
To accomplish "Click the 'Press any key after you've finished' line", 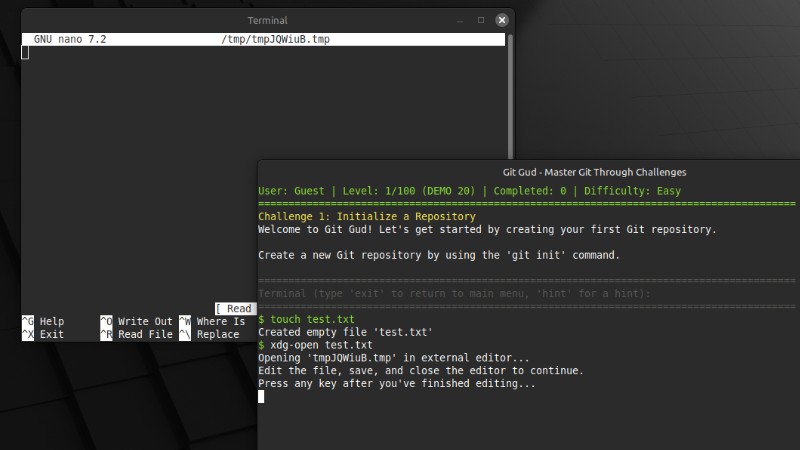I will (x=397, y=383).
